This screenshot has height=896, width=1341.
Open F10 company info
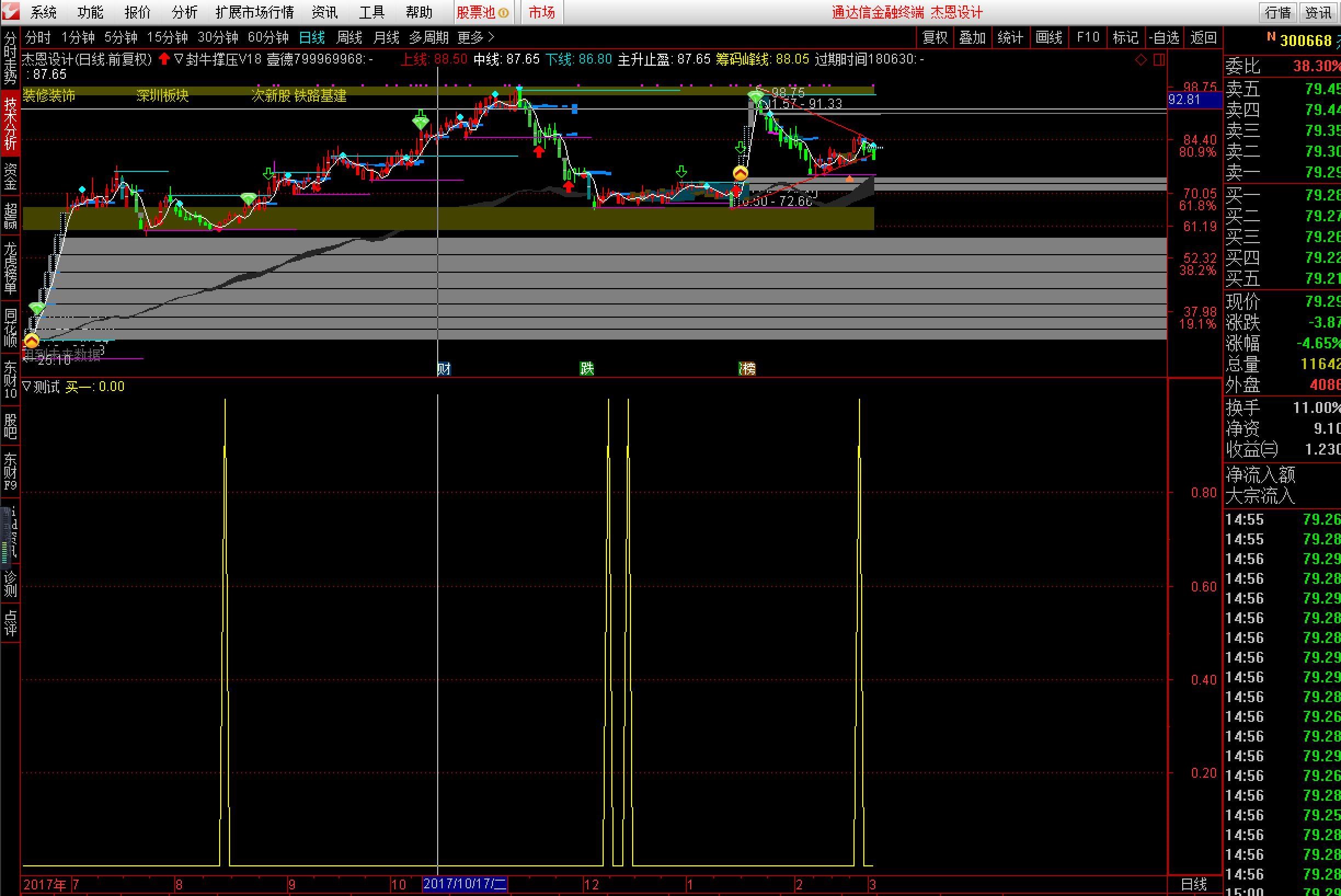tap(1088, 38)
